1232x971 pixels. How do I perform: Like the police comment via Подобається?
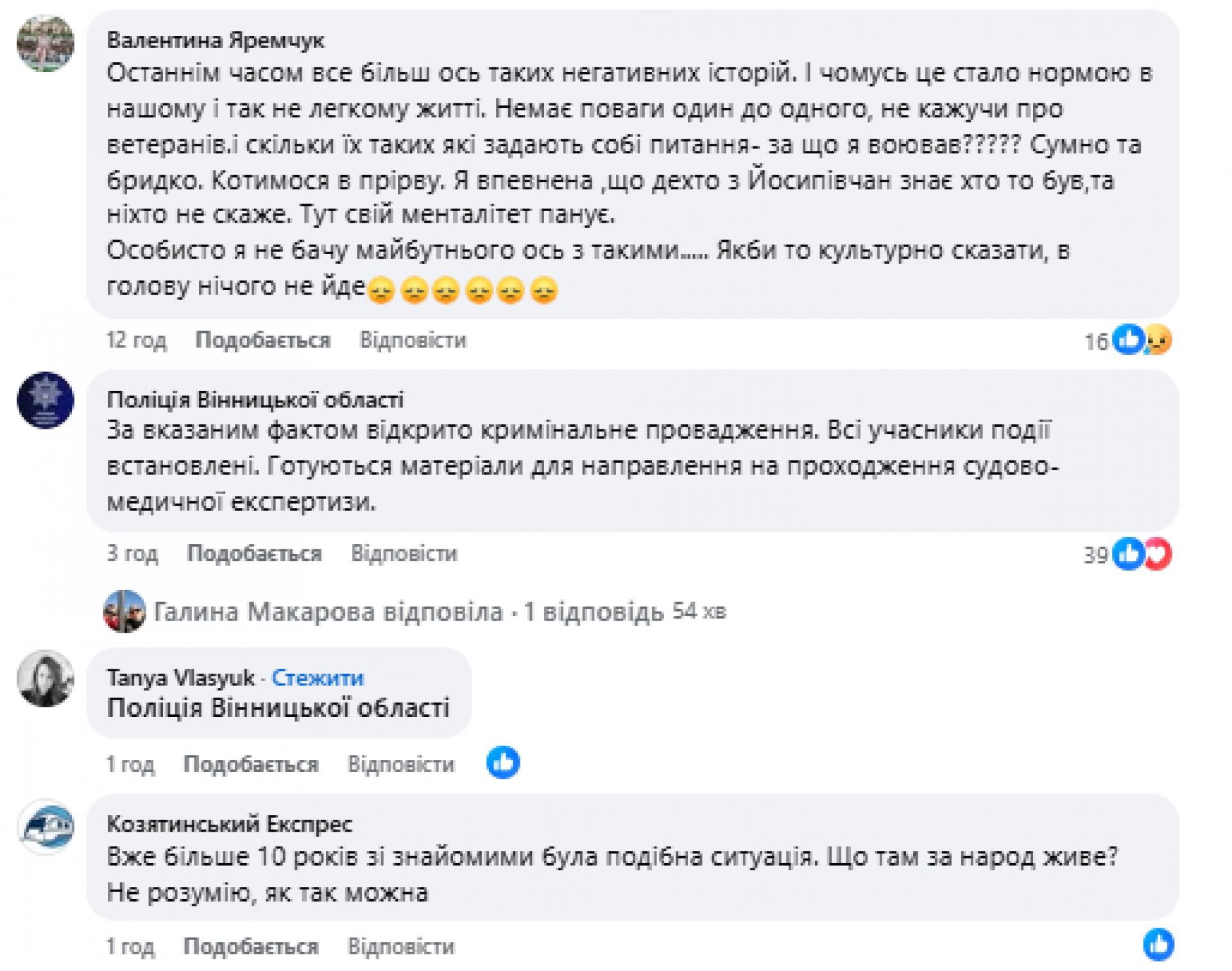click(254, 554)
